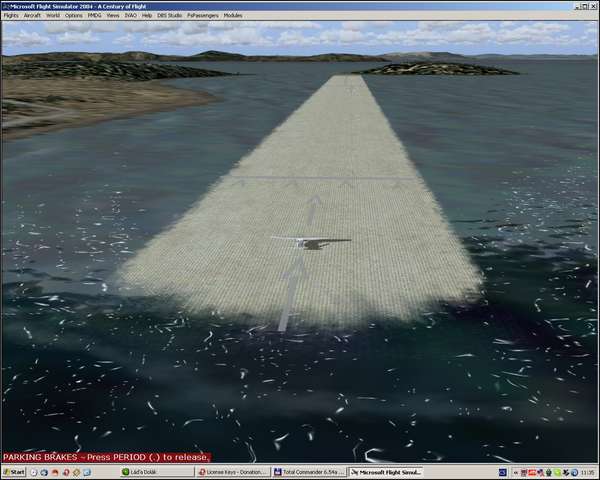This screenshot has width=600, height=480.
Task: Open the PMDG menu
Action: point(95,15)
